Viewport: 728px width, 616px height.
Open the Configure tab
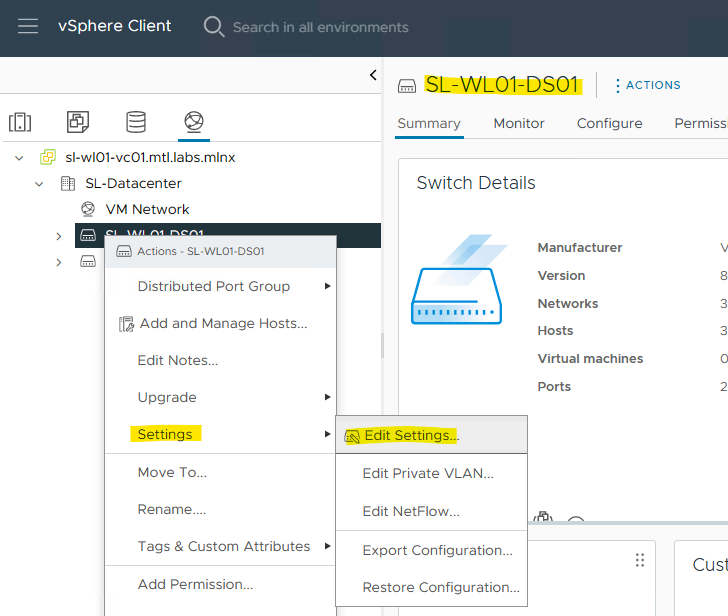(609, 123)
